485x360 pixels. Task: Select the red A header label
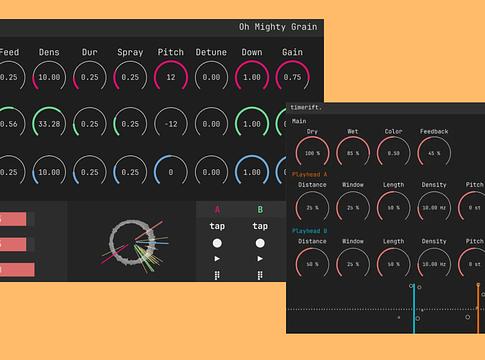tap(217, 210)
